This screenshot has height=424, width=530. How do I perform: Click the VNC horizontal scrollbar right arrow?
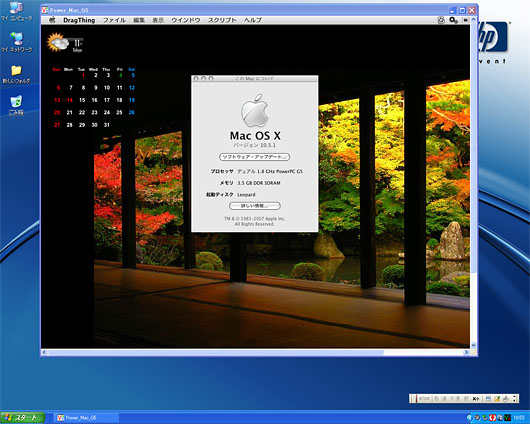click(466, 352)
